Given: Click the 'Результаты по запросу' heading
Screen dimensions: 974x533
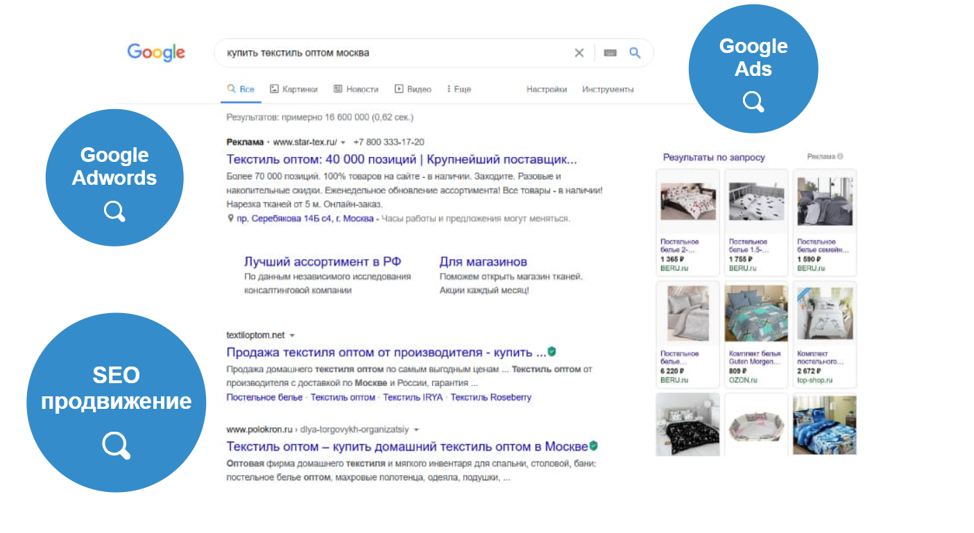Looking at the screenshot, I should (x=714, y=157).
